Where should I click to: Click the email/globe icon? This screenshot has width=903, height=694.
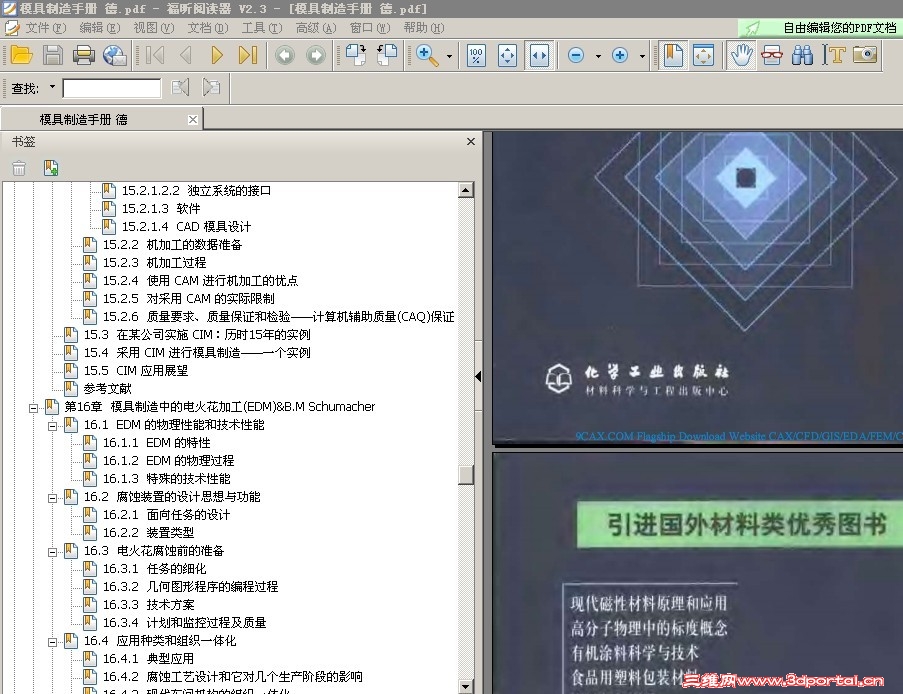coord(115,55)
